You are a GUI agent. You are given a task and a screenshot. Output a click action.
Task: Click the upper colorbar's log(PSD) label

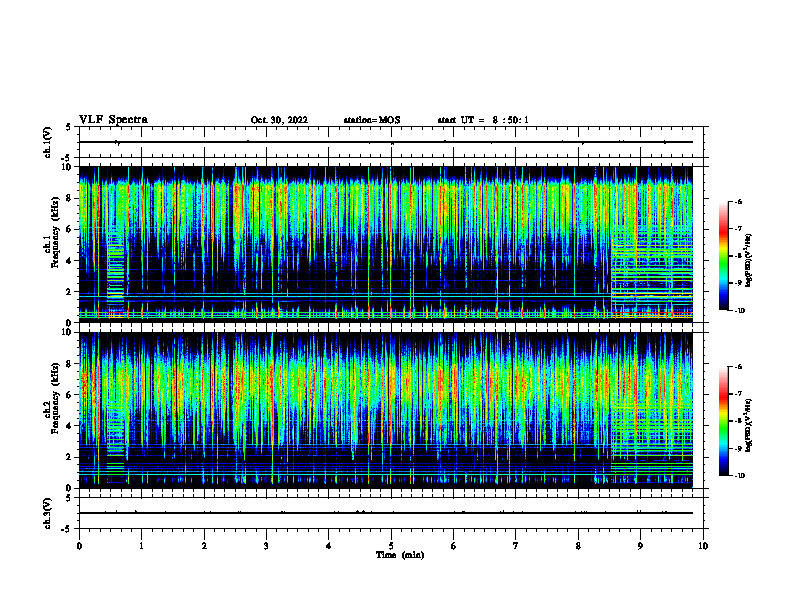point(749,261)
